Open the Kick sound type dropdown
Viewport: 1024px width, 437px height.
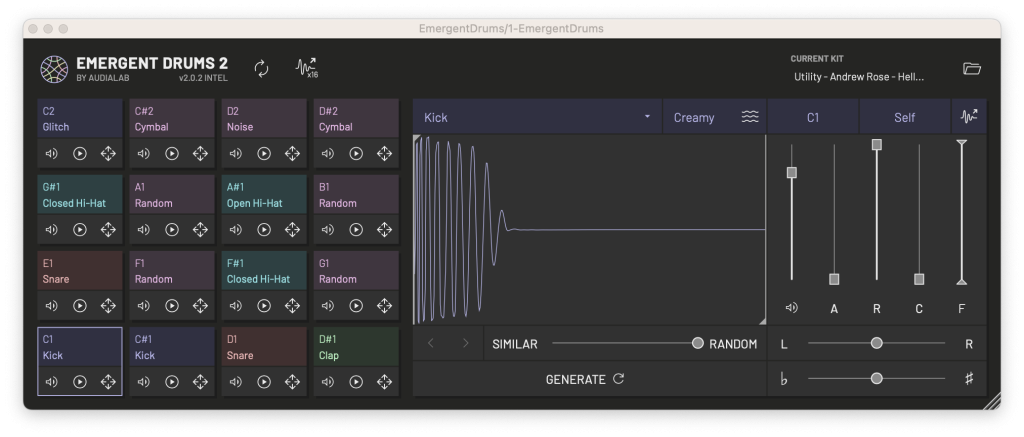tap(538, 117)
